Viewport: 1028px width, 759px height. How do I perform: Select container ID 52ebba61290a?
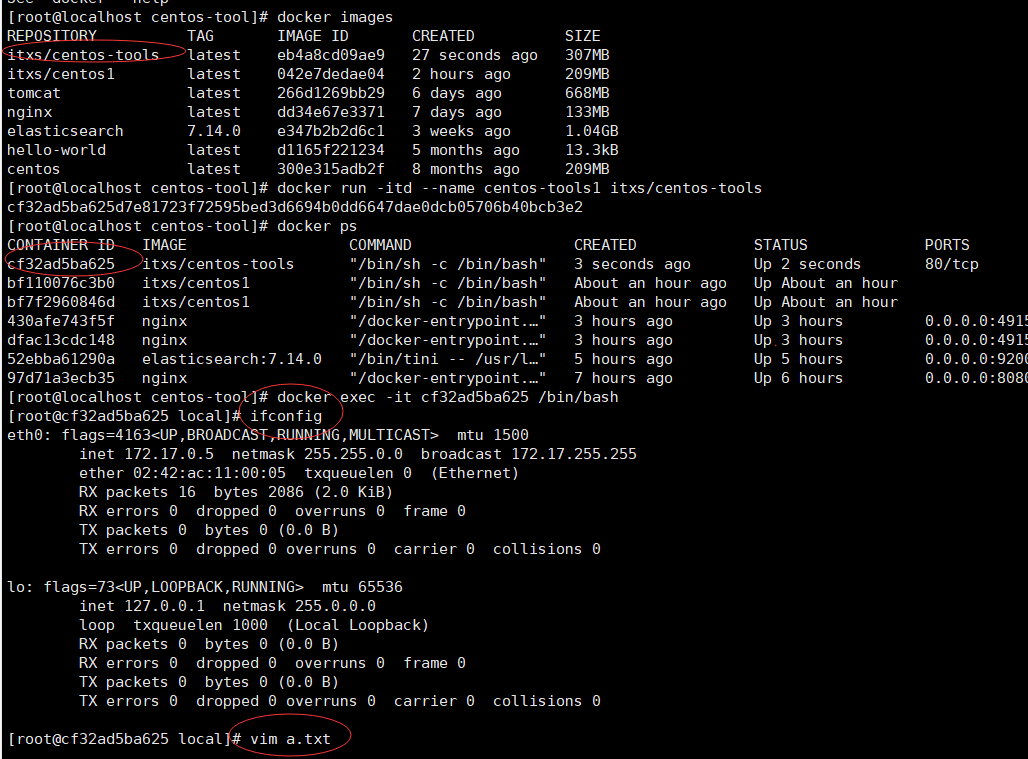pyautogui.click(x=61, y=359)
